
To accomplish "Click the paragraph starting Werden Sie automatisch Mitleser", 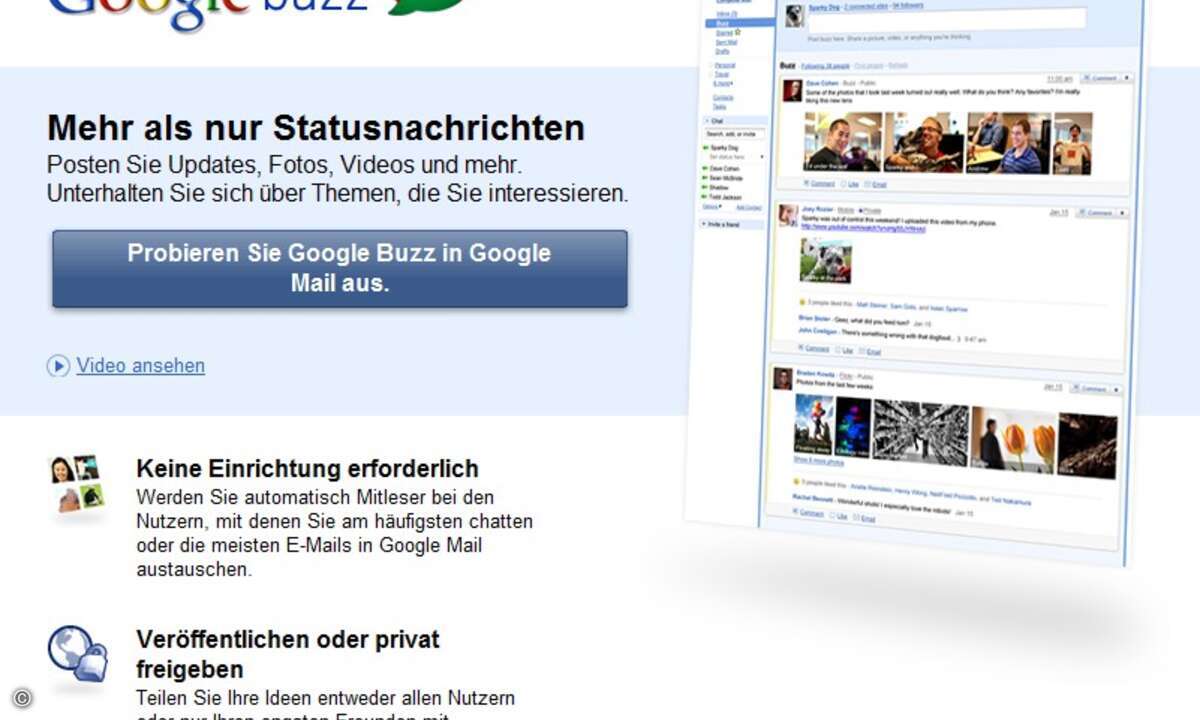I will [335, 533].
